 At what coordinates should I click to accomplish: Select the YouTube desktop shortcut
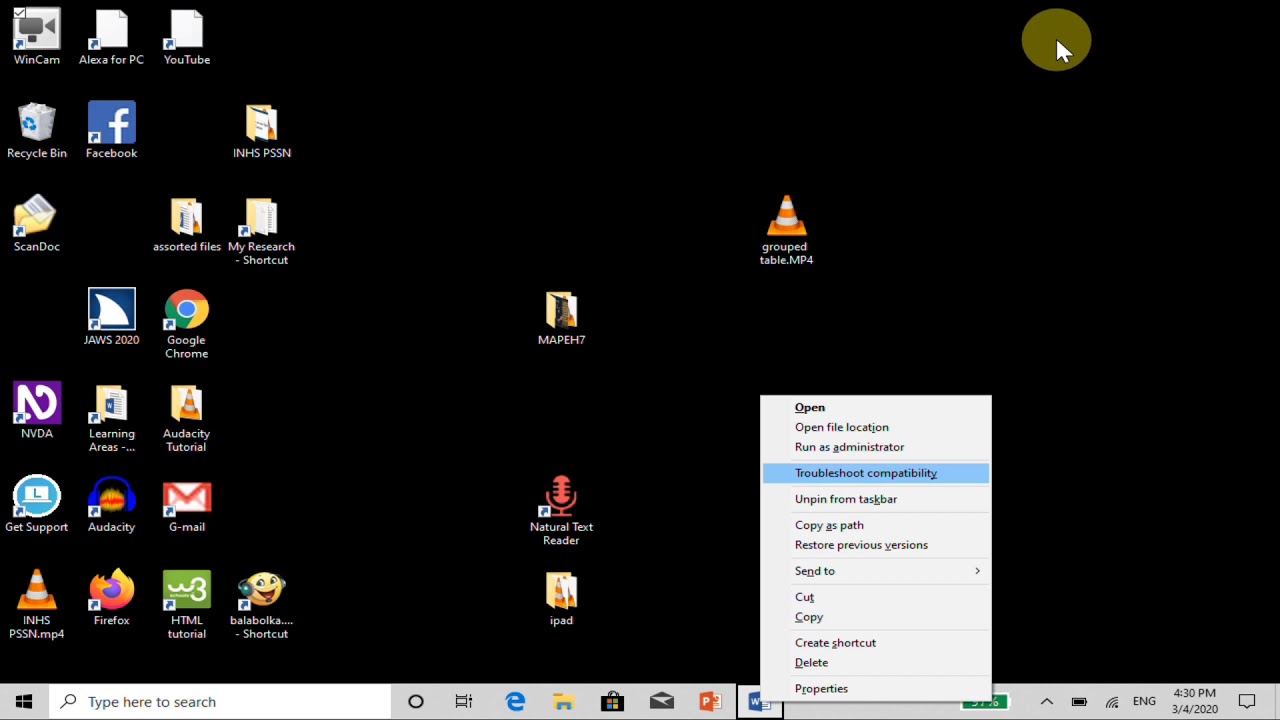pos(187,38)
